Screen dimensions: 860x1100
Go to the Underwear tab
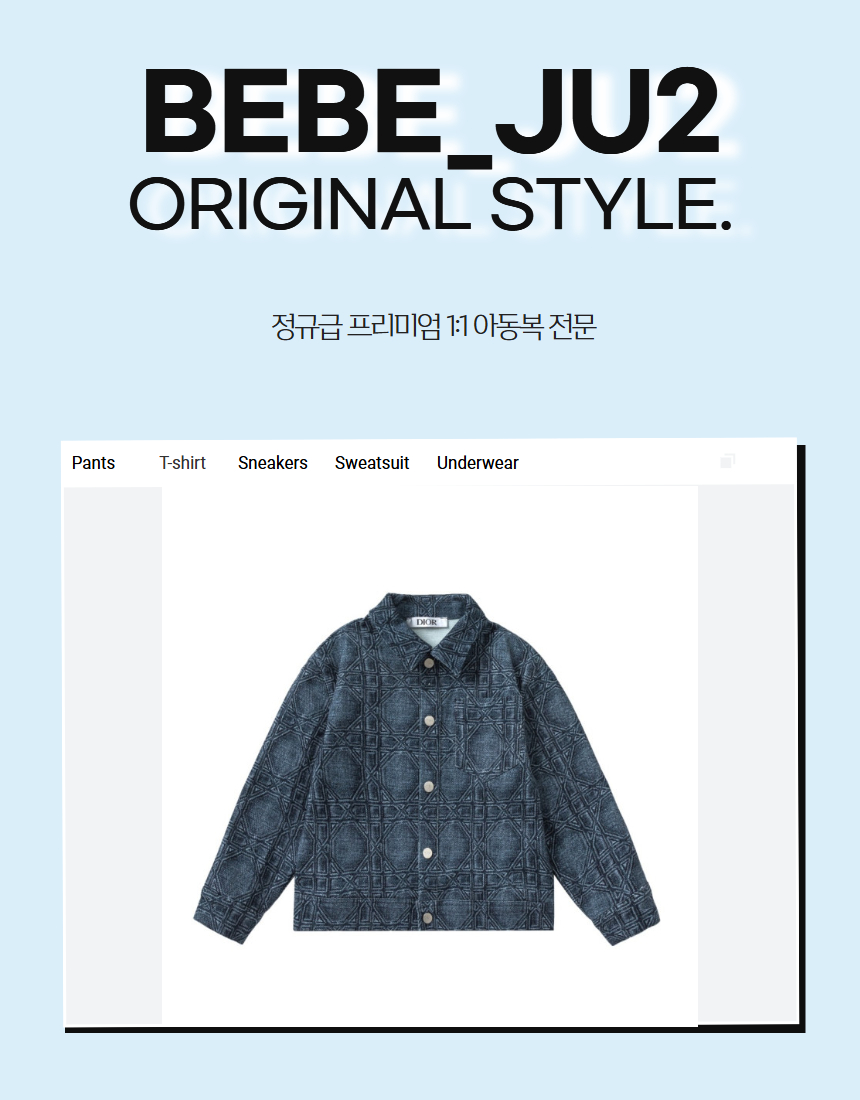click(478, 463)
